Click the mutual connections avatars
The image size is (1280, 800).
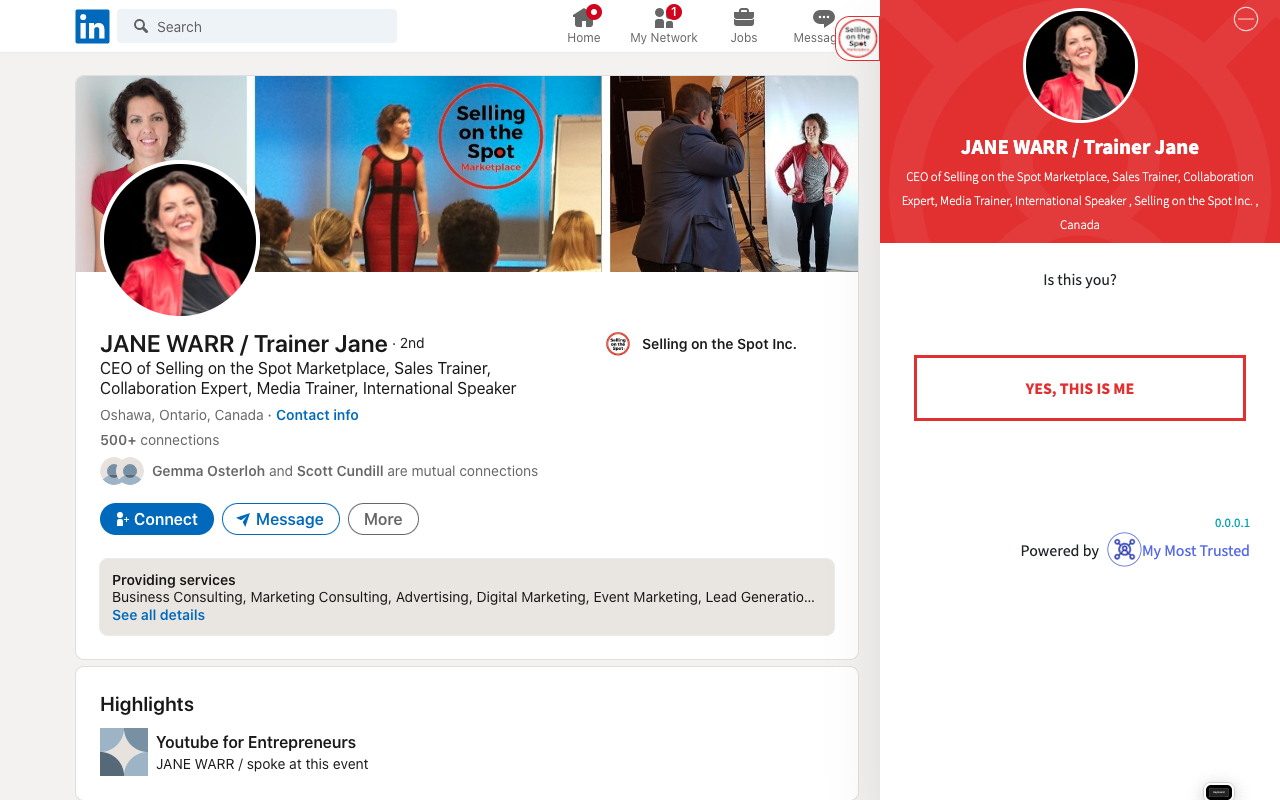point(122,471)
